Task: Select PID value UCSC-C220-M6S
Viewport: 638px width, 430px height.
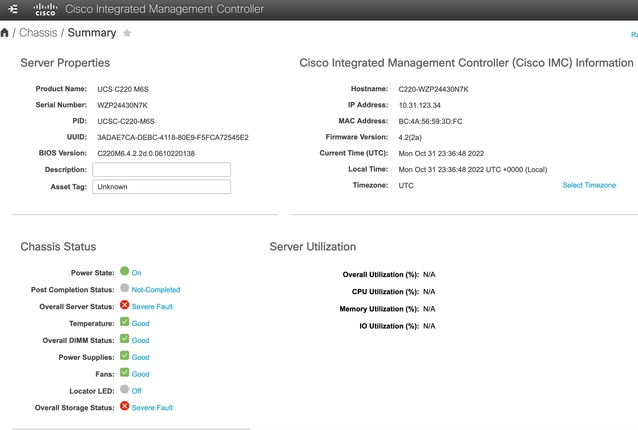Action: 126,121
